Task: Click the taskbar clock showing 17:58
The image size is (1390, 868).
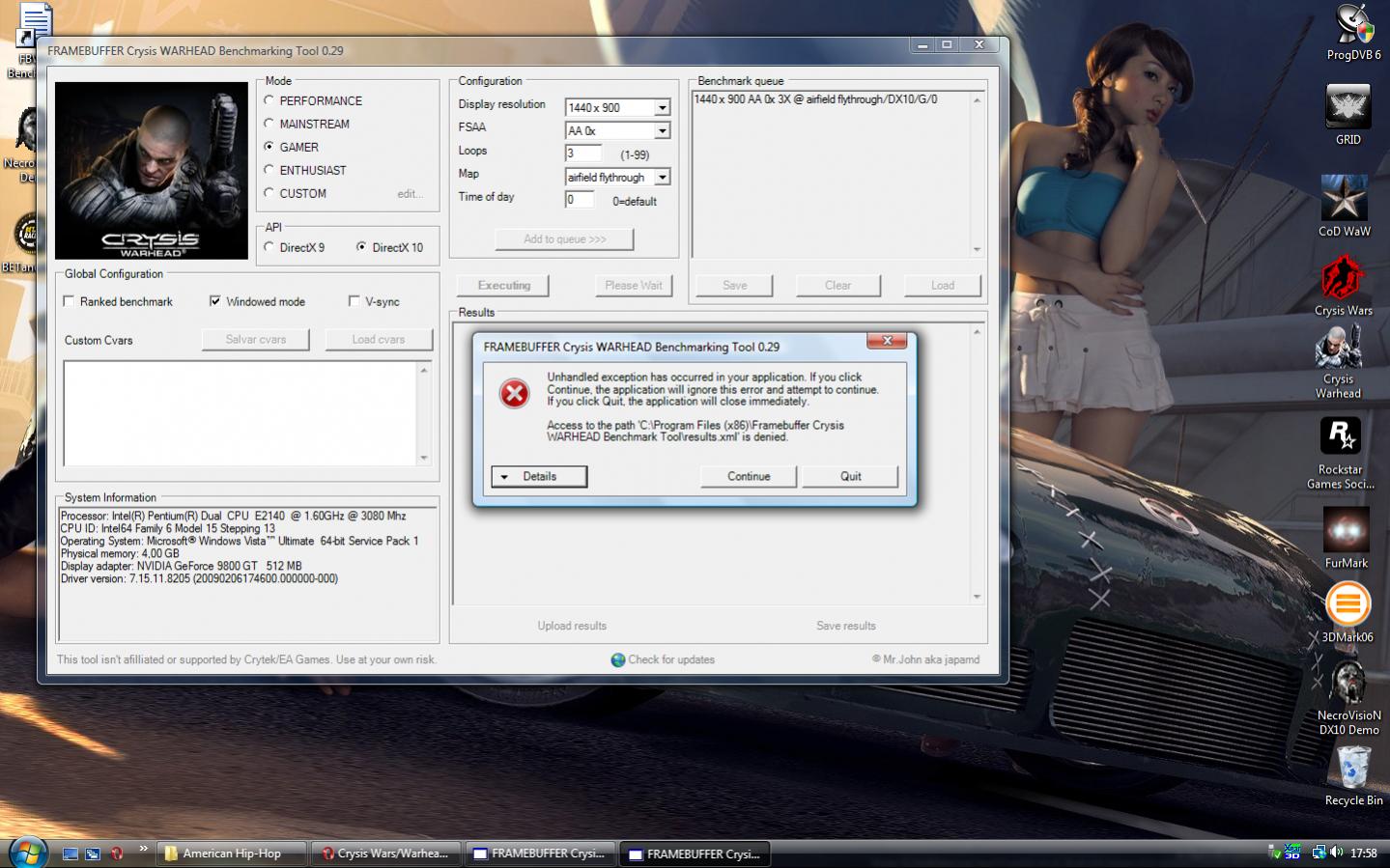Action: 1364,853
